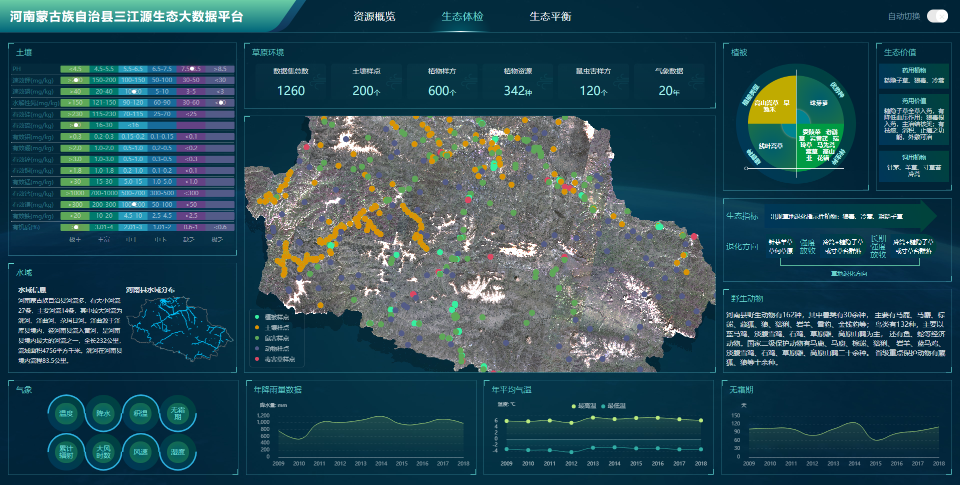This screenshot has width=960, height=485.
Task: Click the 温度 weather circle icon
Action: pos(66,412)
